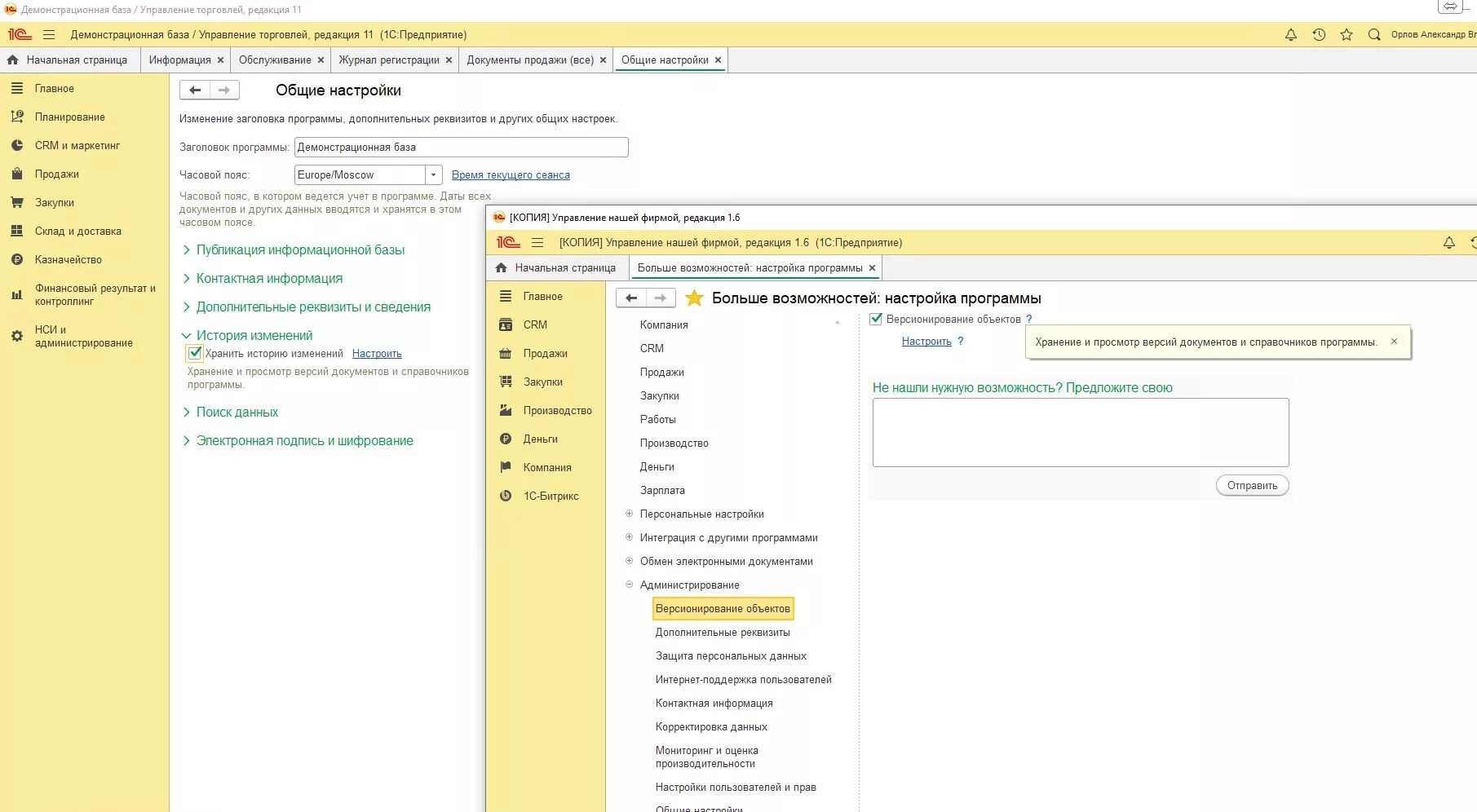Image resolution: width=1477 pixels, height=812 pixels.
Task: Open Продажи bag icon in left sidebar
Action: tap(17, 174)
